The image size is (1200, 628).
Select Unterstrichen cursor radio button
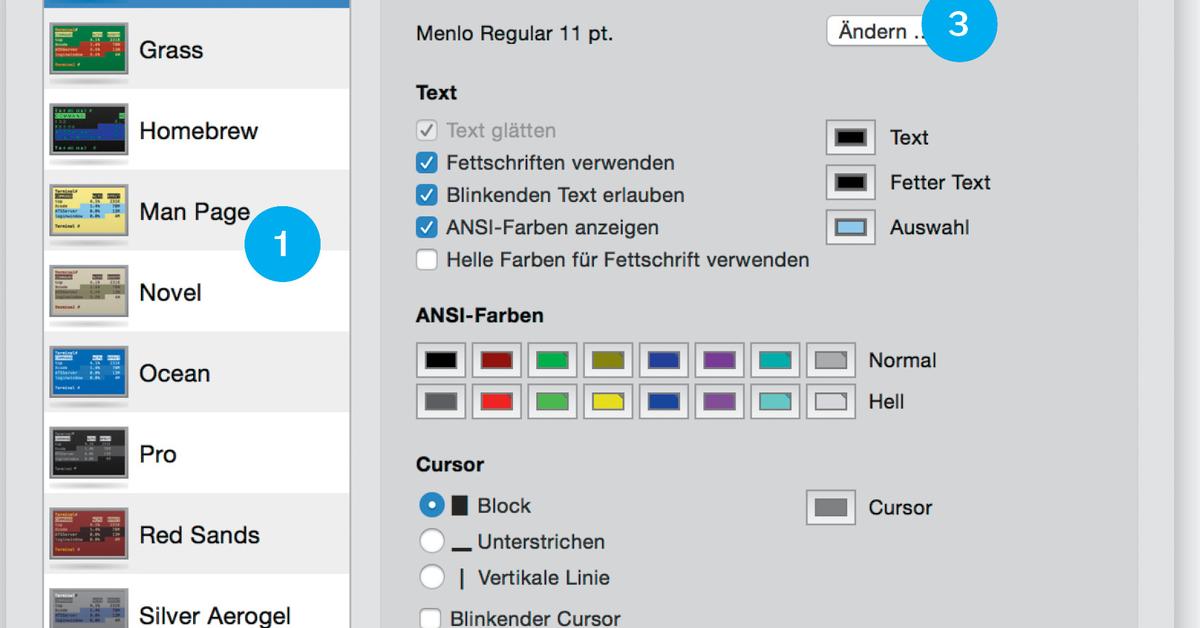(x=432, y=542)
